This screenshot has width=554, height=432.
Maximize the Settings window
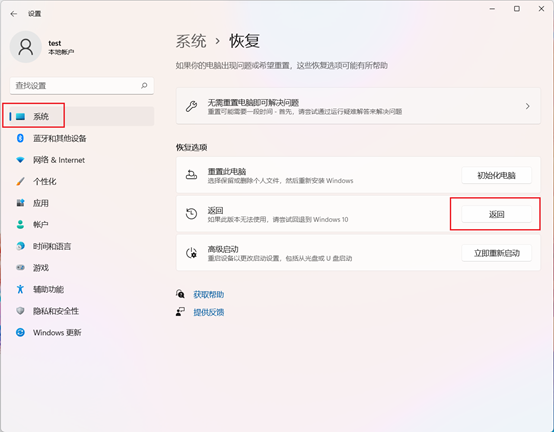click(x=517, y=9)
